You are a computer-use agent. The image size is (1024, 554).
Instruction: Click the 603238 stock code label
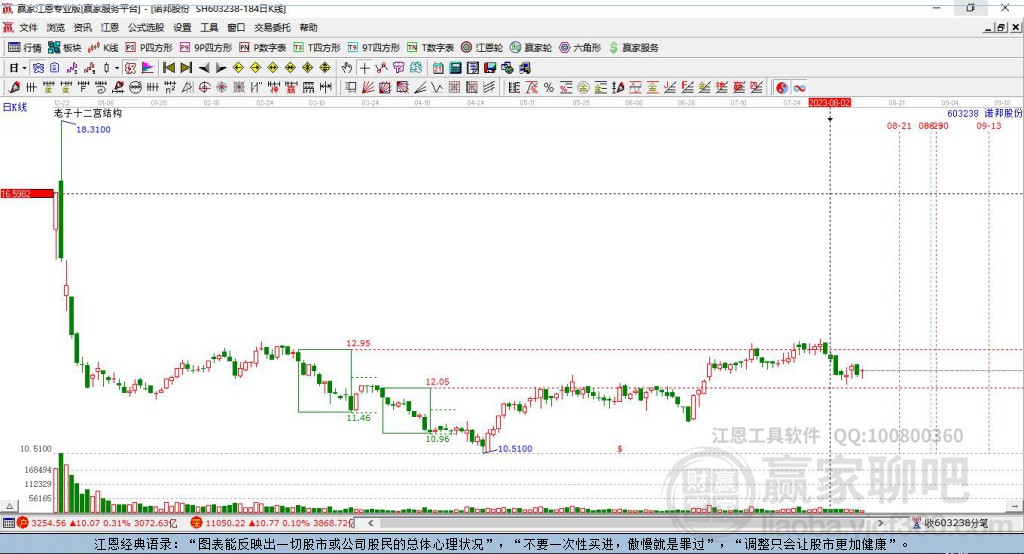(963, 113)
